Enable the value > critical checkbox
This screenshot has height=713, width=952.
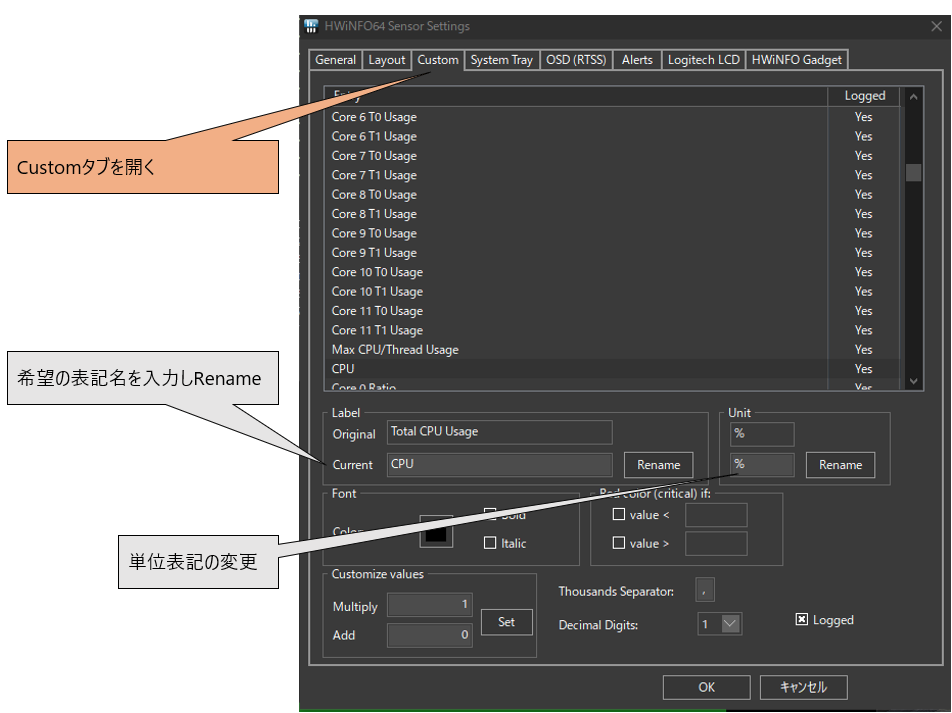pos(619,543)
